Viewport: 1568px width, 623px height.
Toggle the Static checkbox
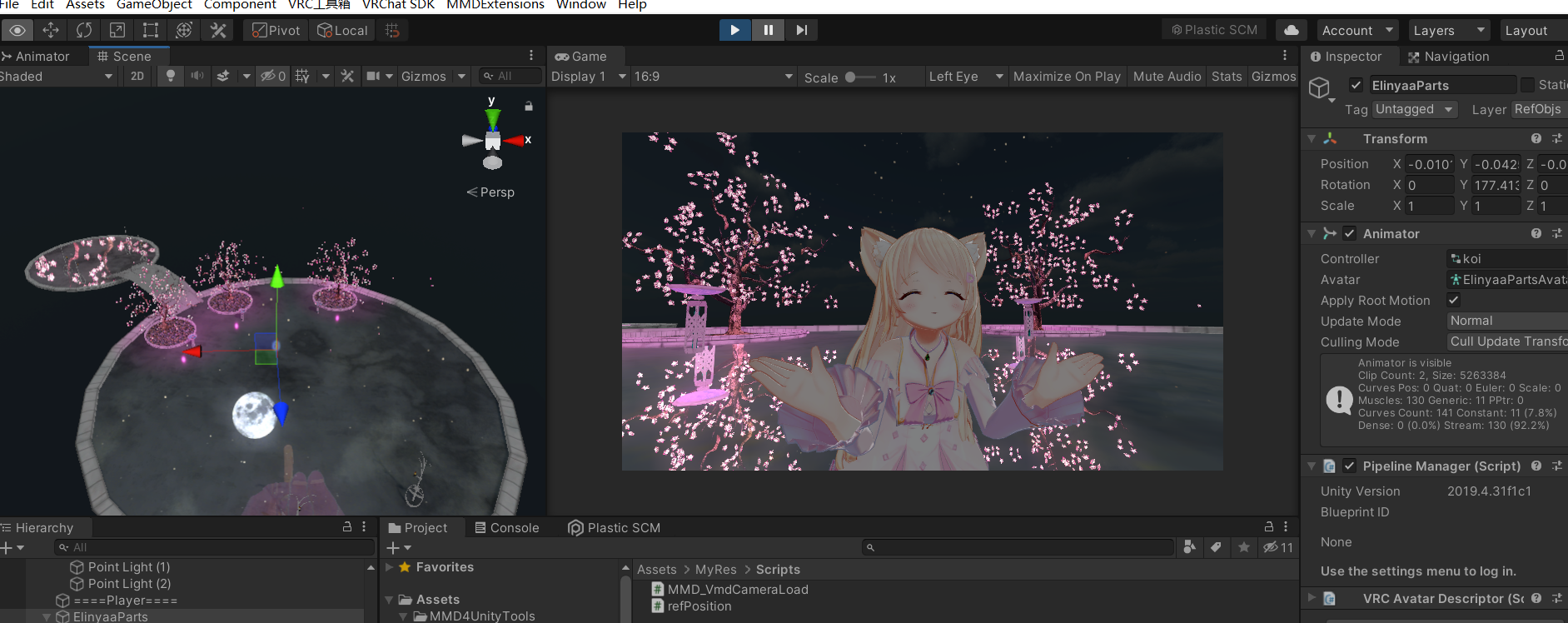1526,85
